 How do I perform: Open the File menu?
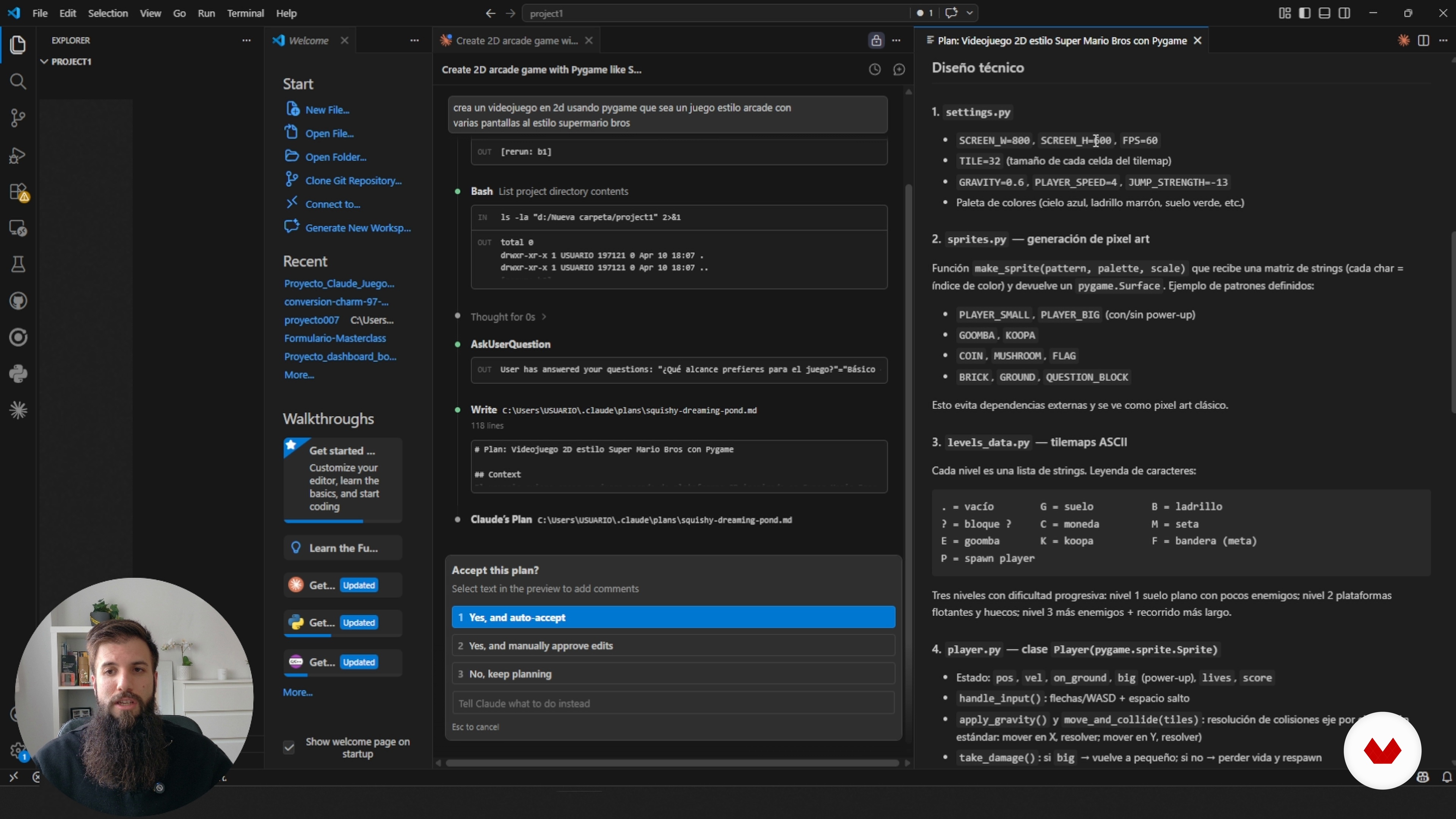(39, 13)
